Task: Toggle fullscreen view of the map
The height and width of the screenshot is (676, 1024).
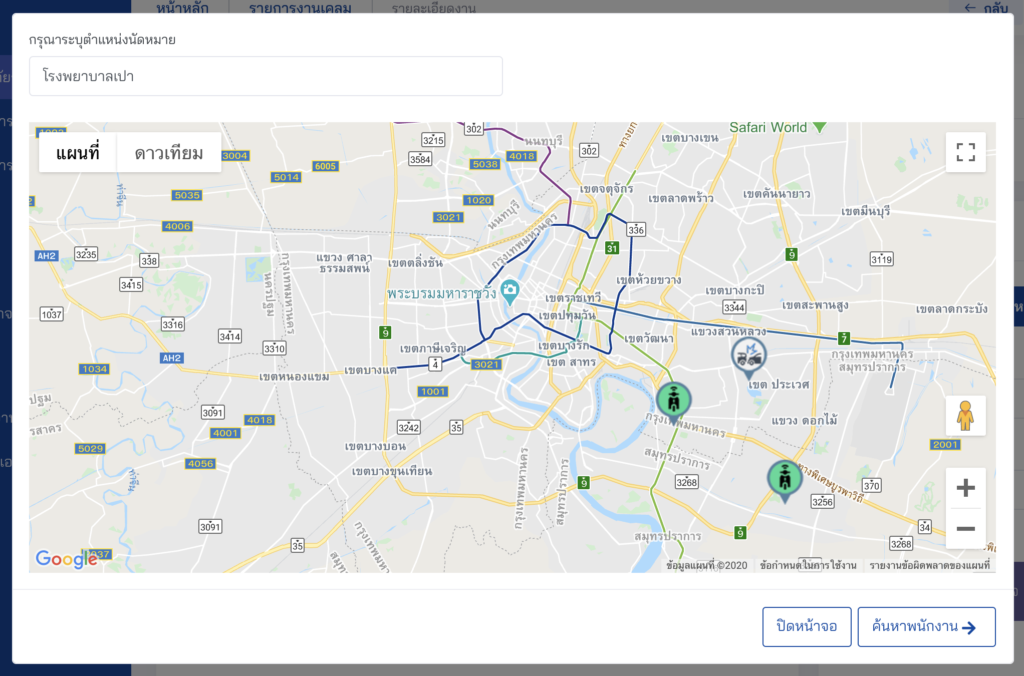Action: pos(965,152)
